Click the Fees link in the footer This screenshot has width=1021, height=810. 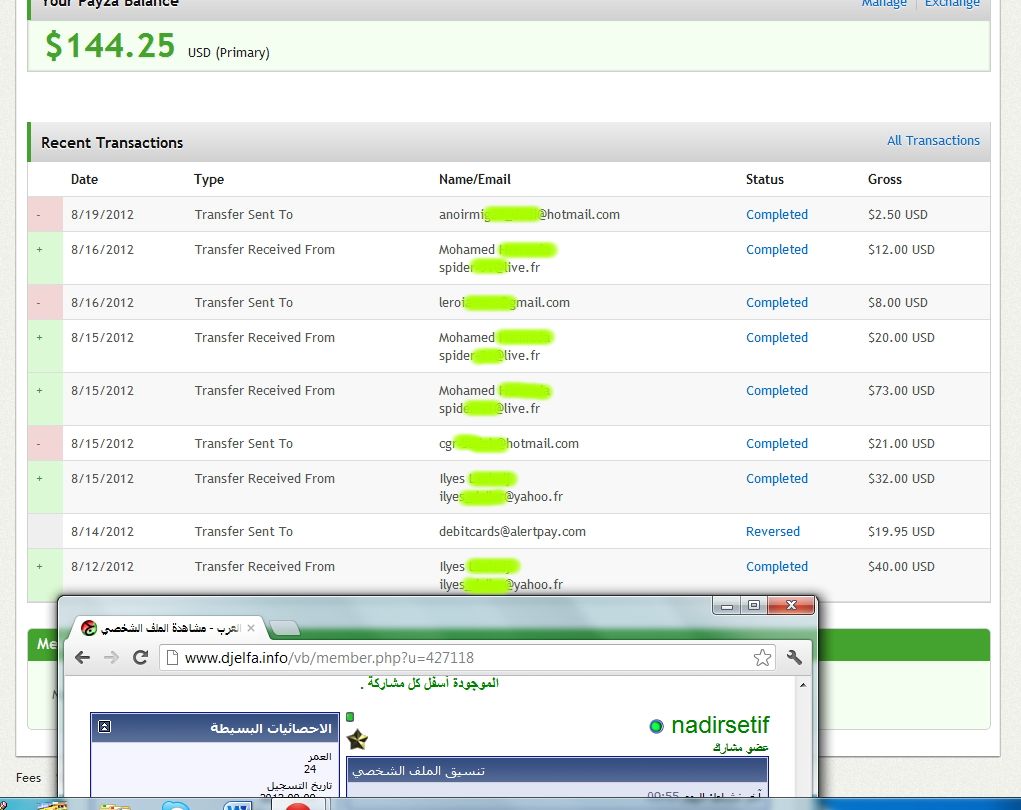pos(28,777)
